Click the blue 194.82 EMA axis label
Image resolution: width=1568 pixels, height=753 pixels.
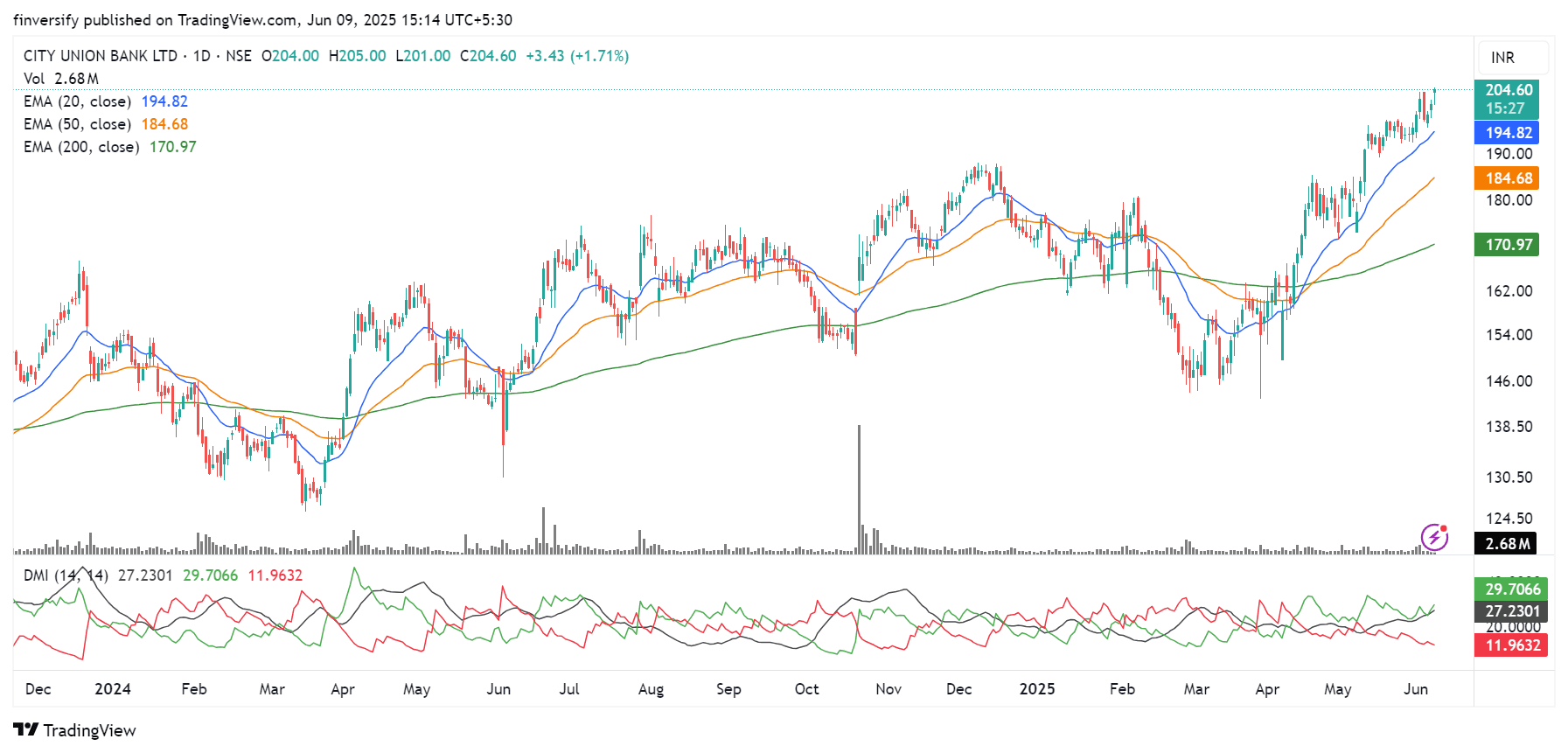click(x=1507, y=133)
